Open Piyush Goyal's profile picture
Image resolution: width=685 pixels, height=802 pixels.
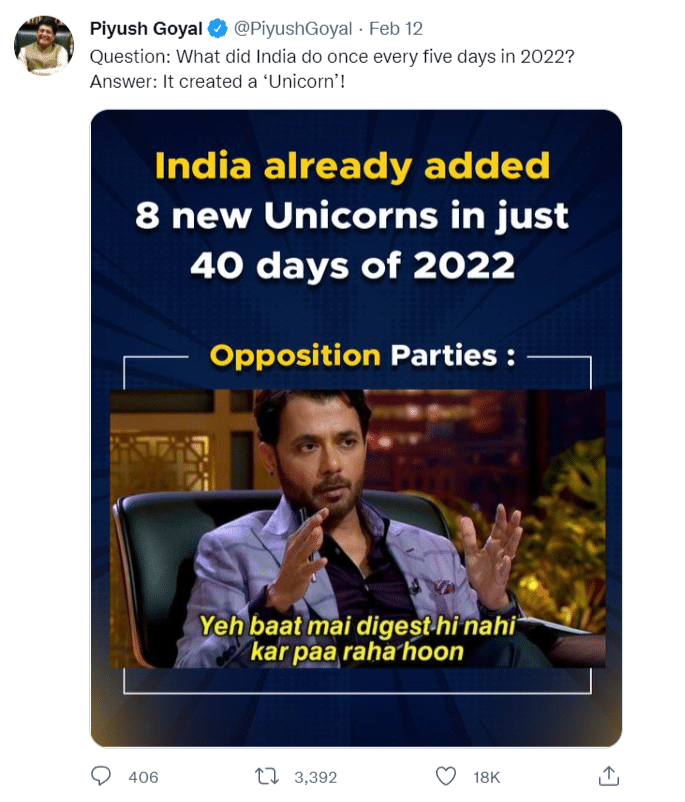43,46
